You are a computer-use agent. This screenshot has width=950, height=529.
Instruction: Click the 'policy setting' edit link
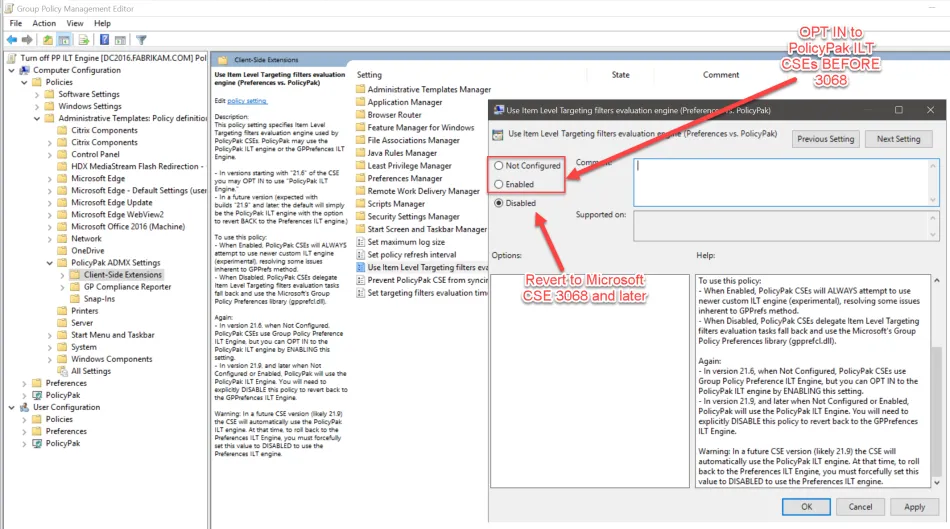tap(247, 101)
